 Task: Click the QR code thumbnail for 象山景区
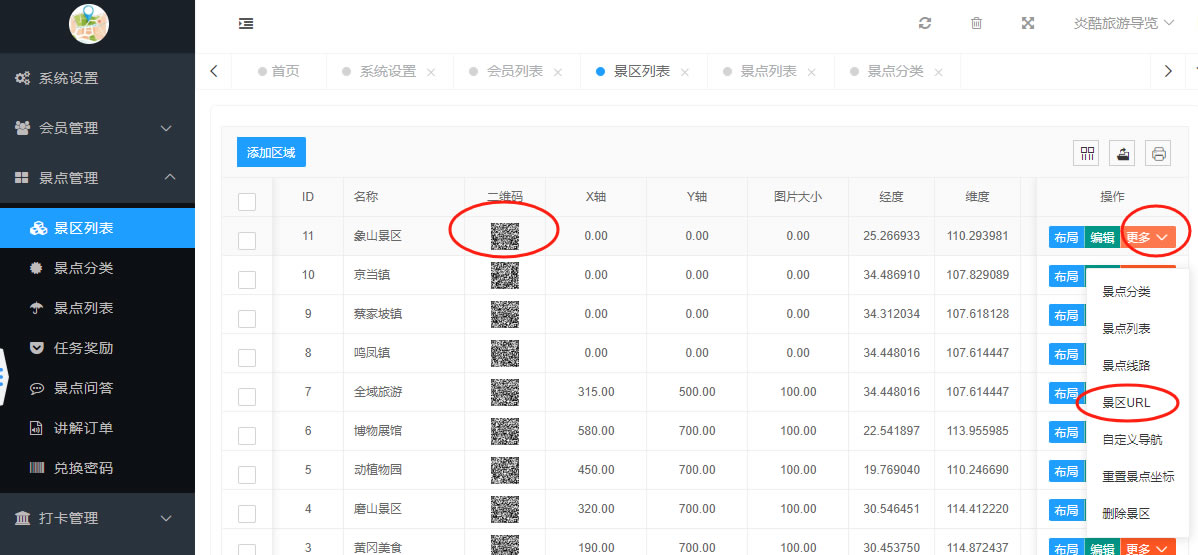505,237
